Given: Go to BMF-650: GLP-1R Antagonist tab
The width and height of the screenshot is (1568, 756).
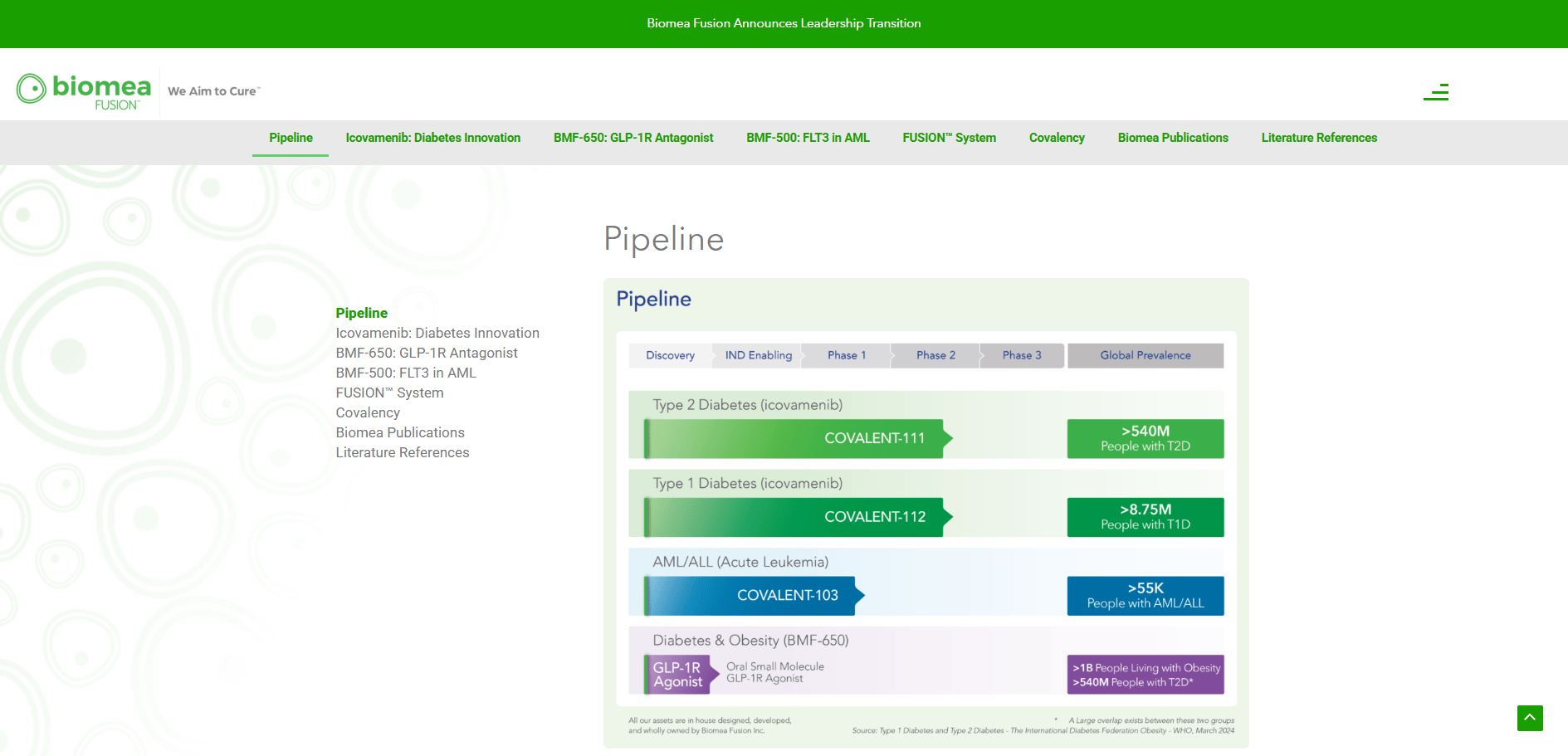Looking at the screenshot, I should coord(633,138).
